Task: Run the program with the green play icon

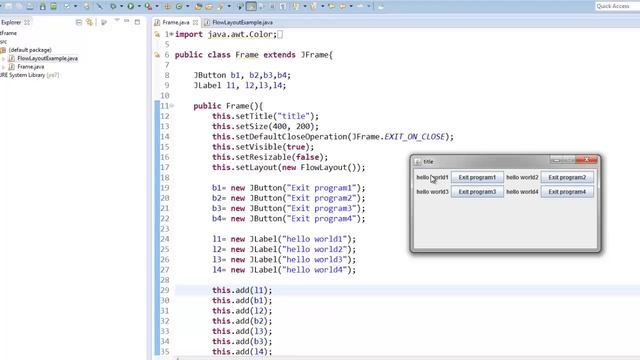Action: [131, 6]
